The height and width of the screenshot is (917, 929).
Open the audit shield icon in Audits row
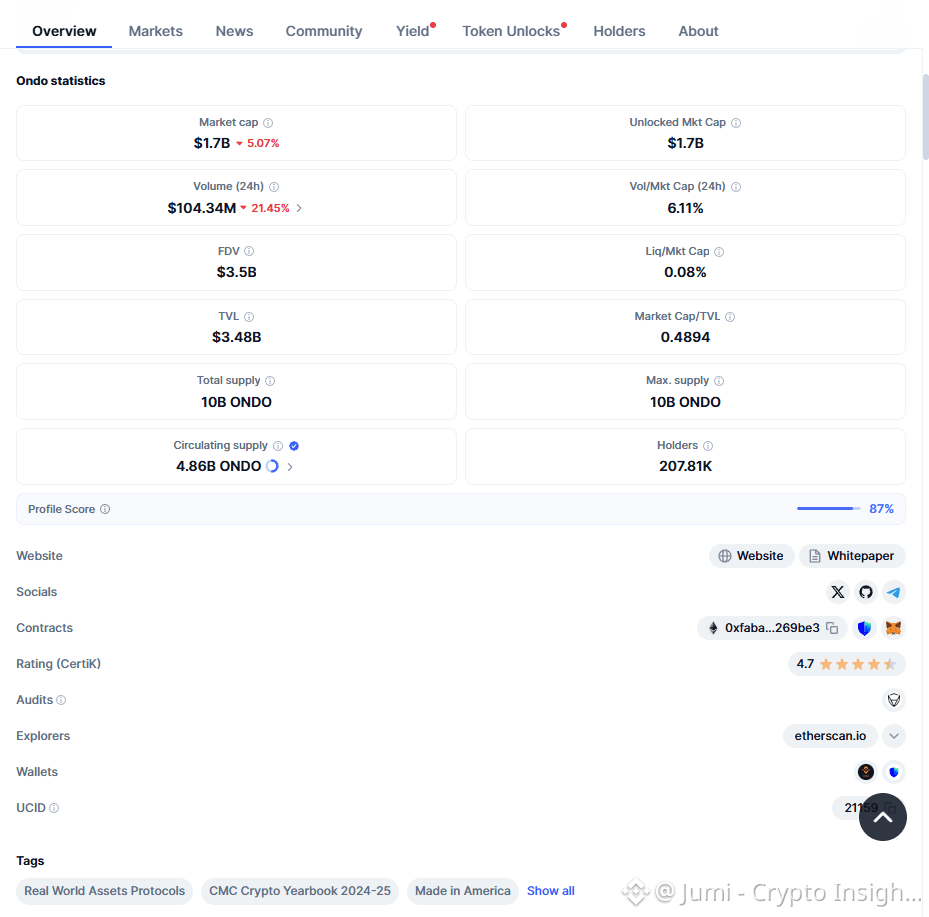893,700
